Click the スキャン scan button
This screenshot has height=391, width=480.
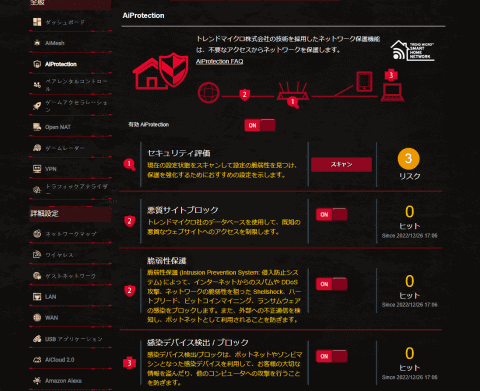341,164
